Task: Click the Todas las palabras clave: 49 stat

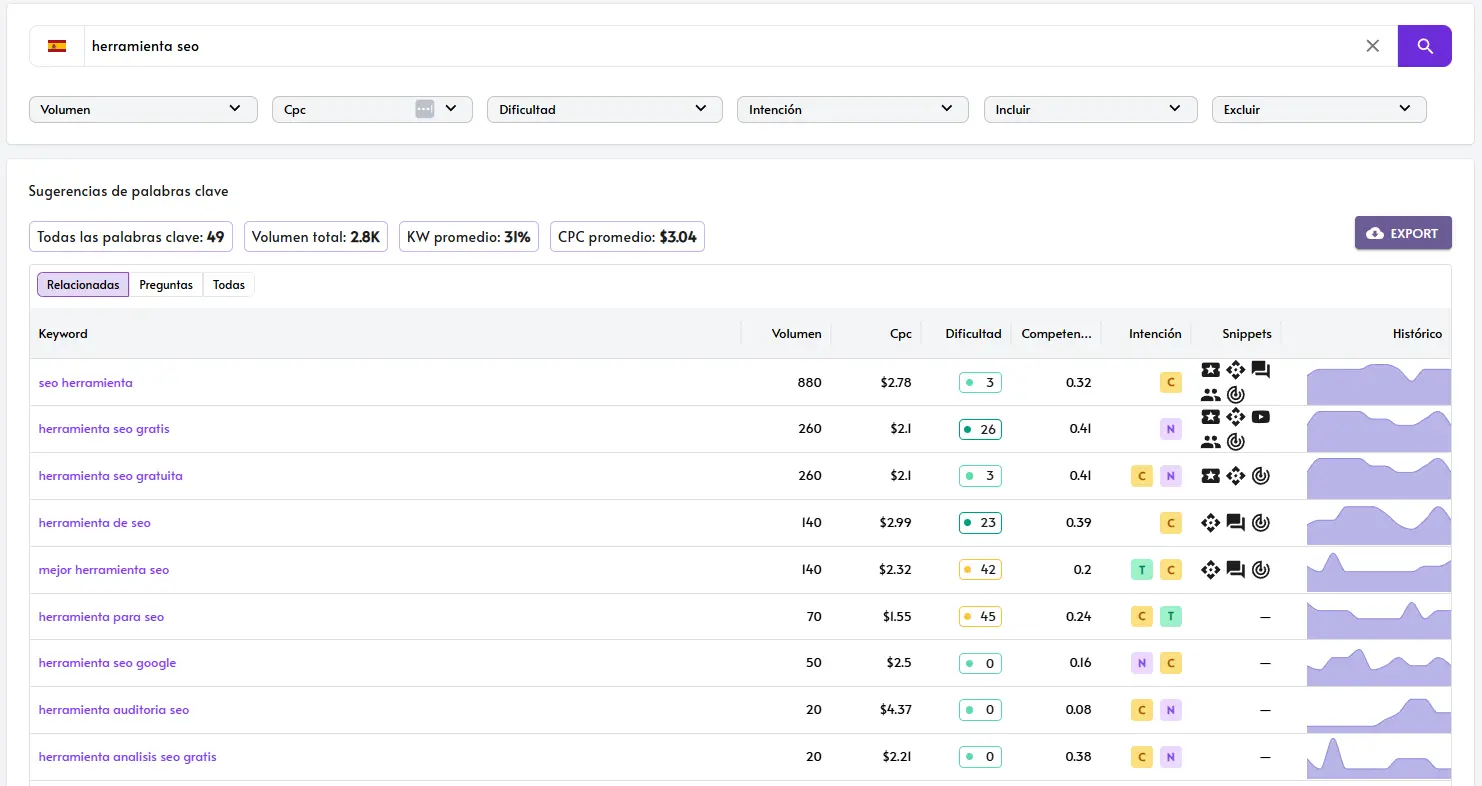Action: [131, 237]
